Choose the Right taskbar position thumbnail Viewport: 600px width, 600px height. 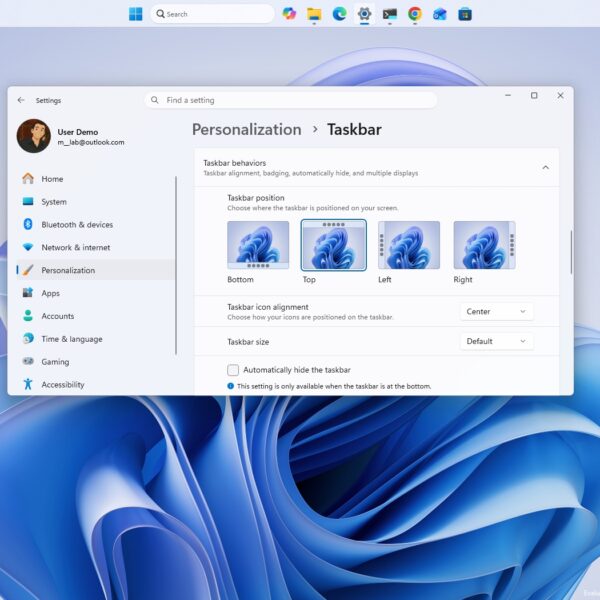(x=484, y=245)
